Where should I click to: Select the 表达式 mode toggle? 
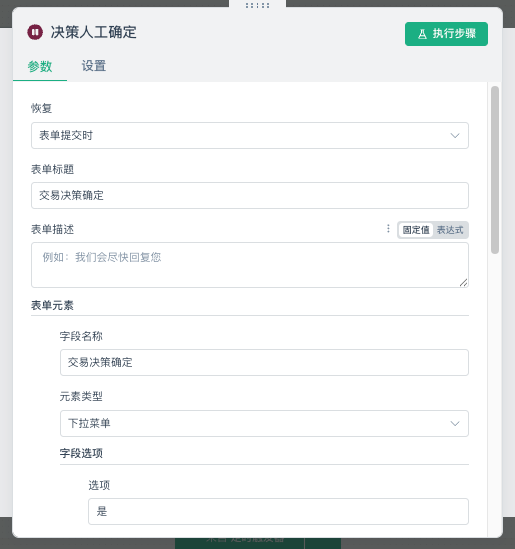[450, 230]
